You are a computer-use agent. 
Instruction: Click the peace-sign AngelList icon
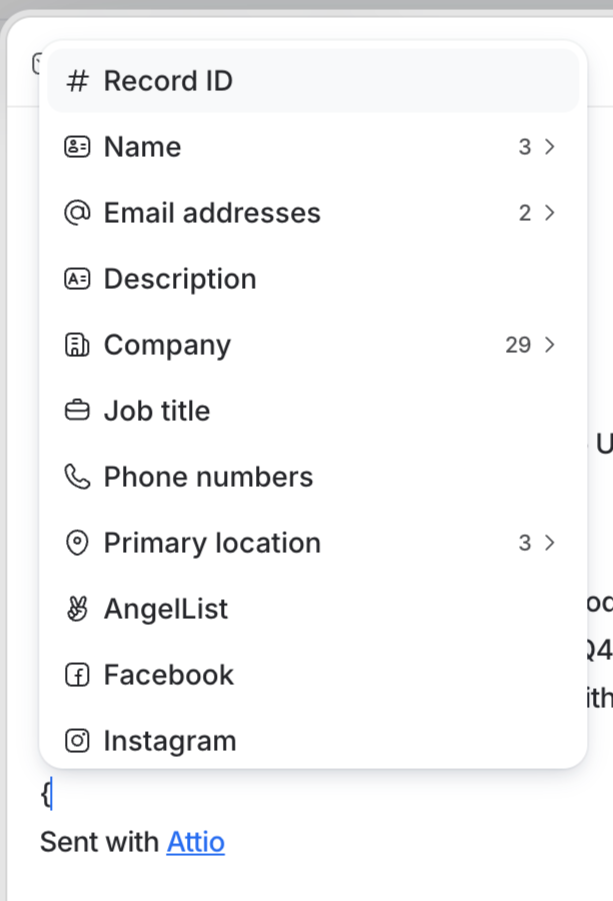(77, 608)
